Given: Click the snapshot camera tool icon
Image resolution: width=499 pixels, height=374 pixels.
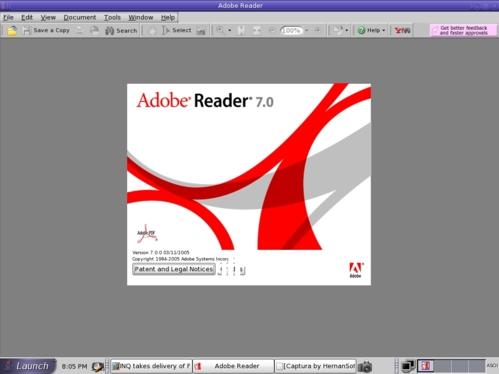Looking at the screenshot, I should [201, 31].
